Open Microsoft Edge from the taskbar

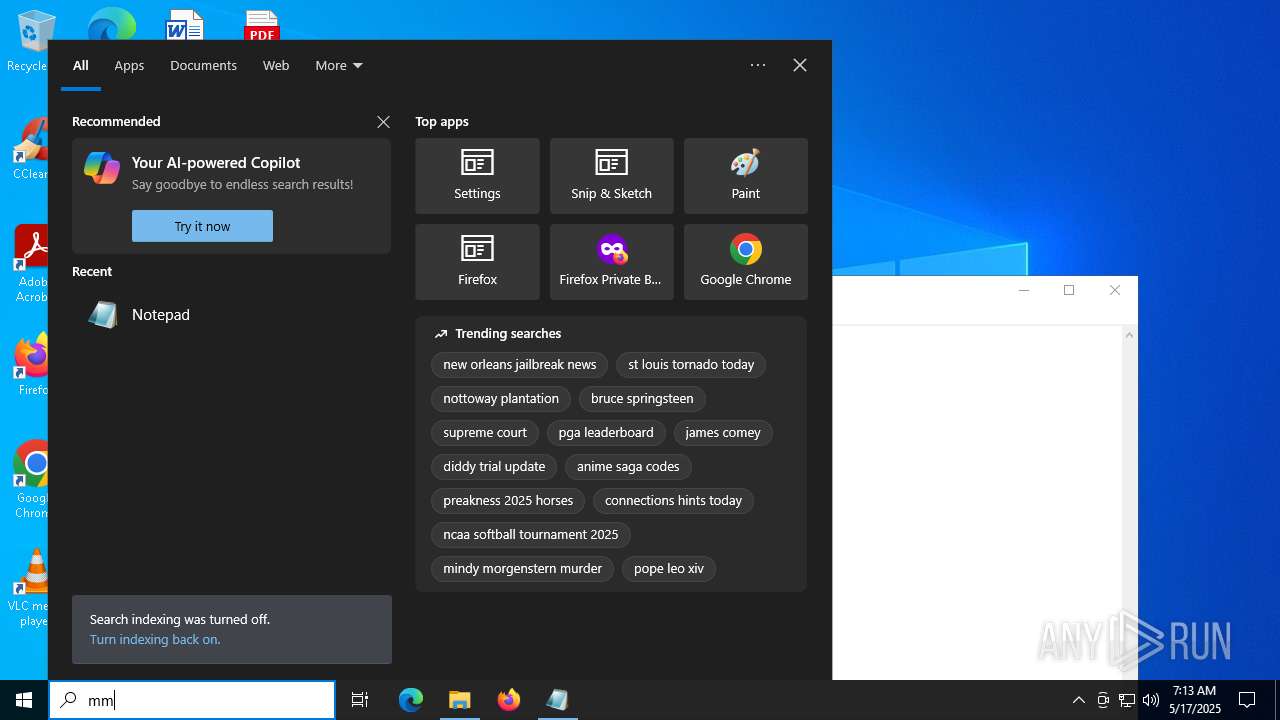point(411,700)
